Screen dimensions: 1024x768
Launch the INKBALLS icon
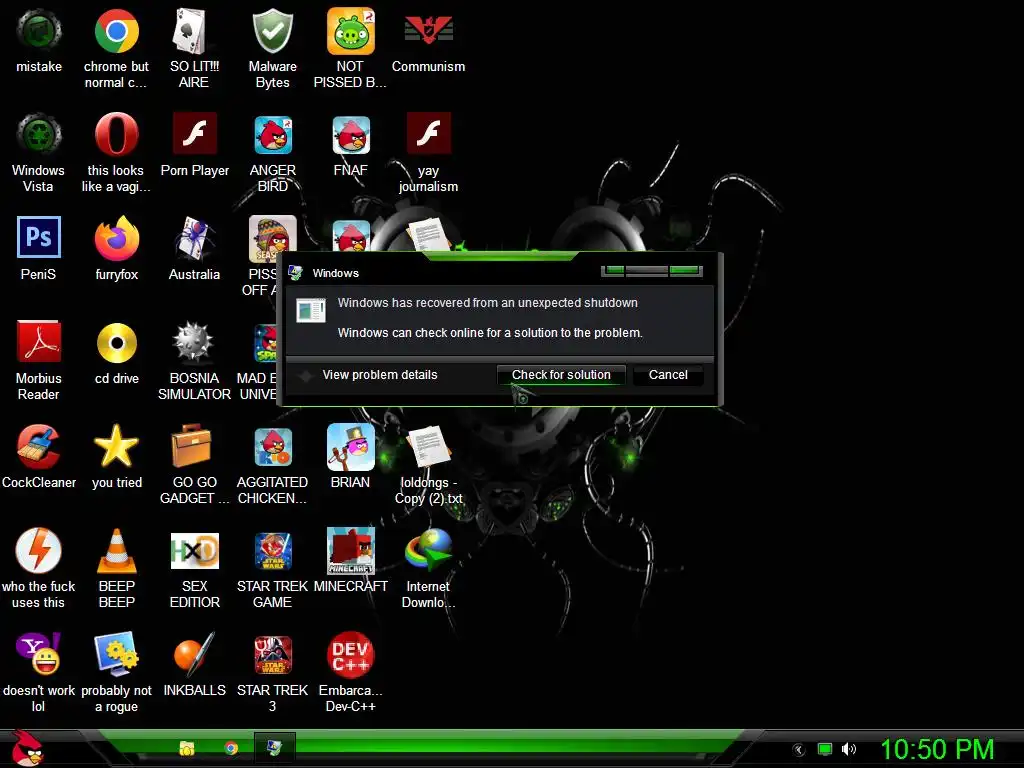195,654
